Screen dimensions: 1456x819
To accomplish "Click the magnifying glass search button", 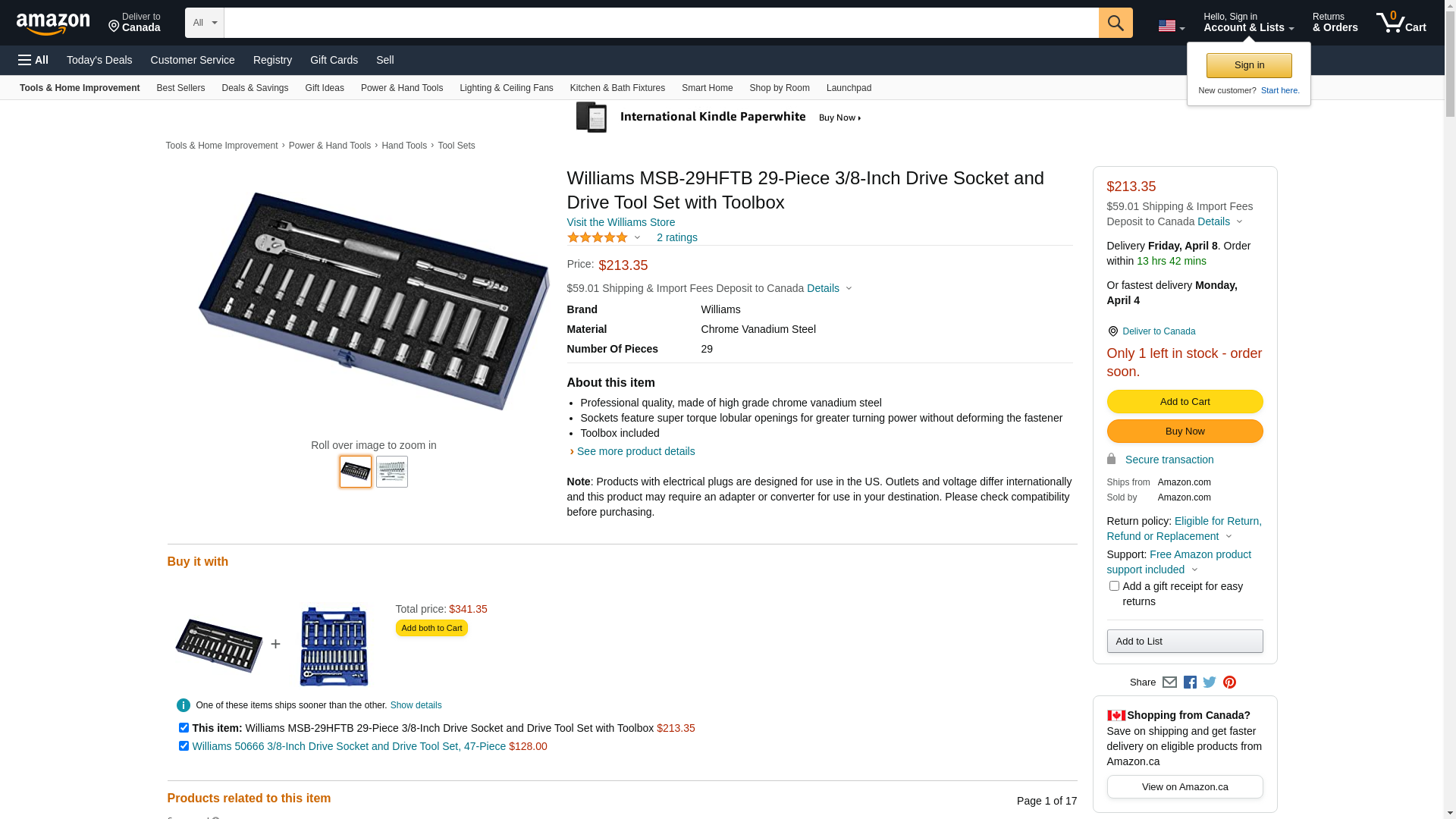I will point(1115,23).
